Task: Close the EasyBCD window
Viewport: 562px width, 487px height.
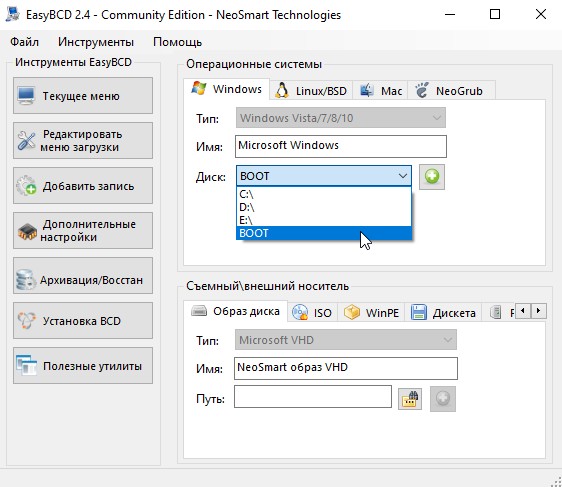Action: coord(540,15)
